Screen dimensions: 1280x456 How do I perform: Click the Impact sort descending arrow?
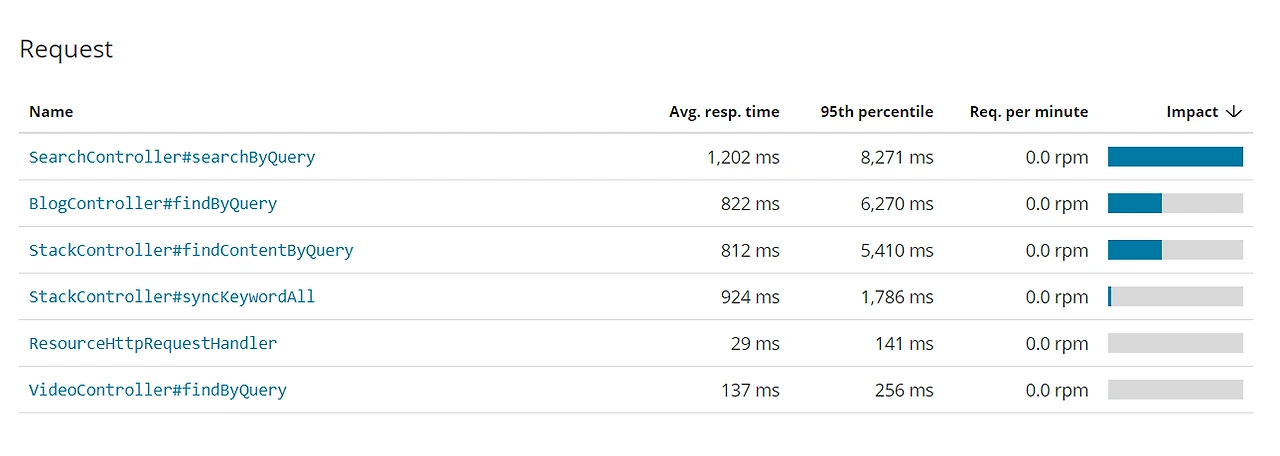[1233, 112]
